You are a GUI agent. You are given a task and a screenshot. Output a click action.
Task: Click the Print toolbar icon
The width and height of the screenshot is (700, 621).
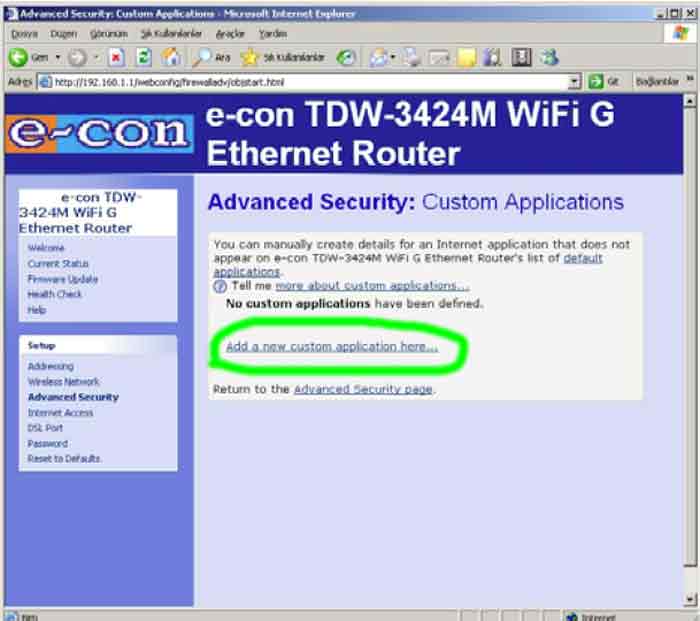[411, 57]
